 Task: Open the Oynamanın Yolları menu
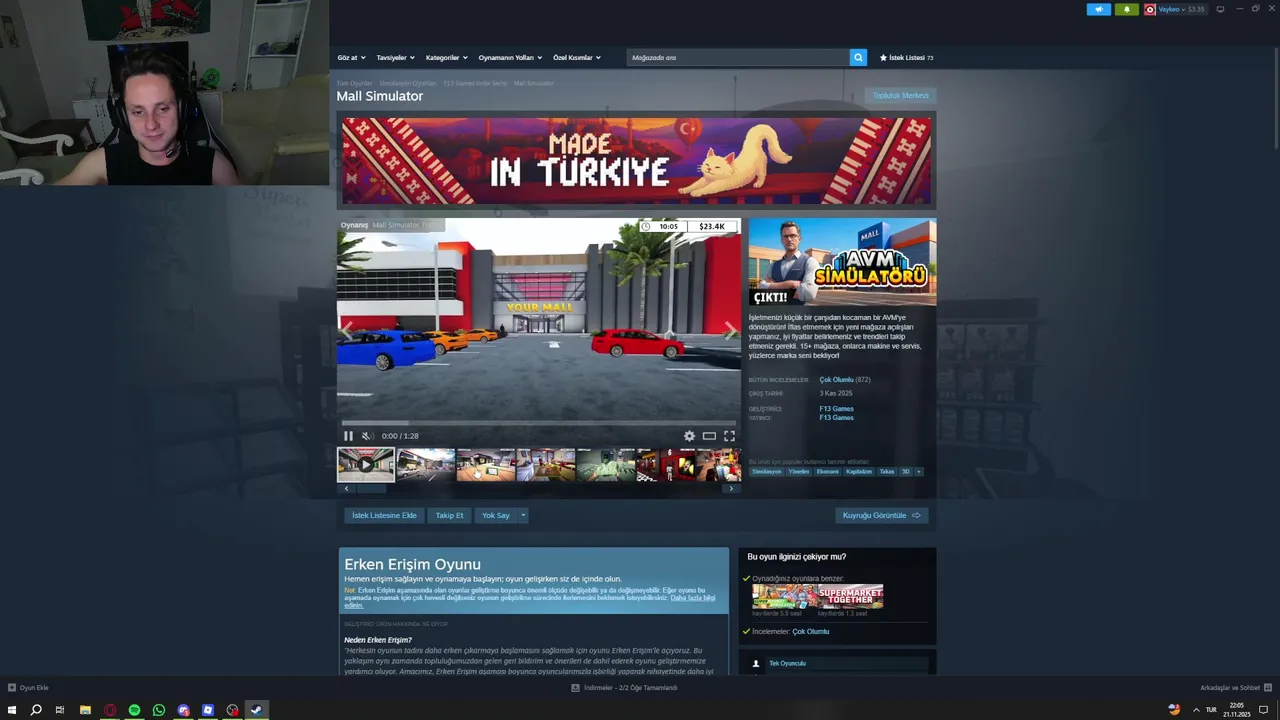coord(510,57)
